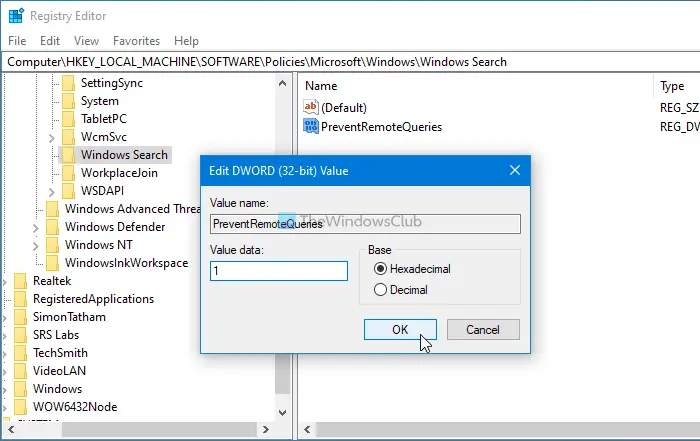Select the SRS Labs key label
The image size is (700, 441).
pyautogui.click(x=56, y=335)
